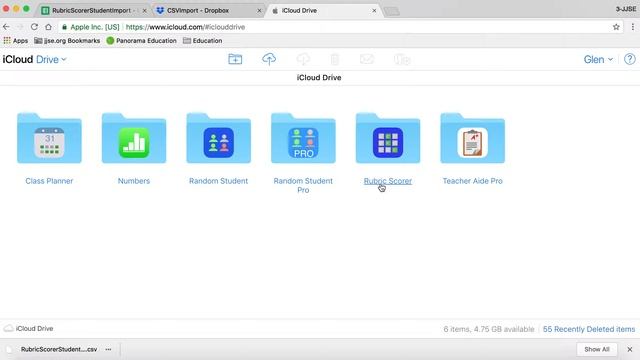The width and height of the screenshot is (640, 360).
Task: Open Panorama Education bookmark
Action: [141, 40]
